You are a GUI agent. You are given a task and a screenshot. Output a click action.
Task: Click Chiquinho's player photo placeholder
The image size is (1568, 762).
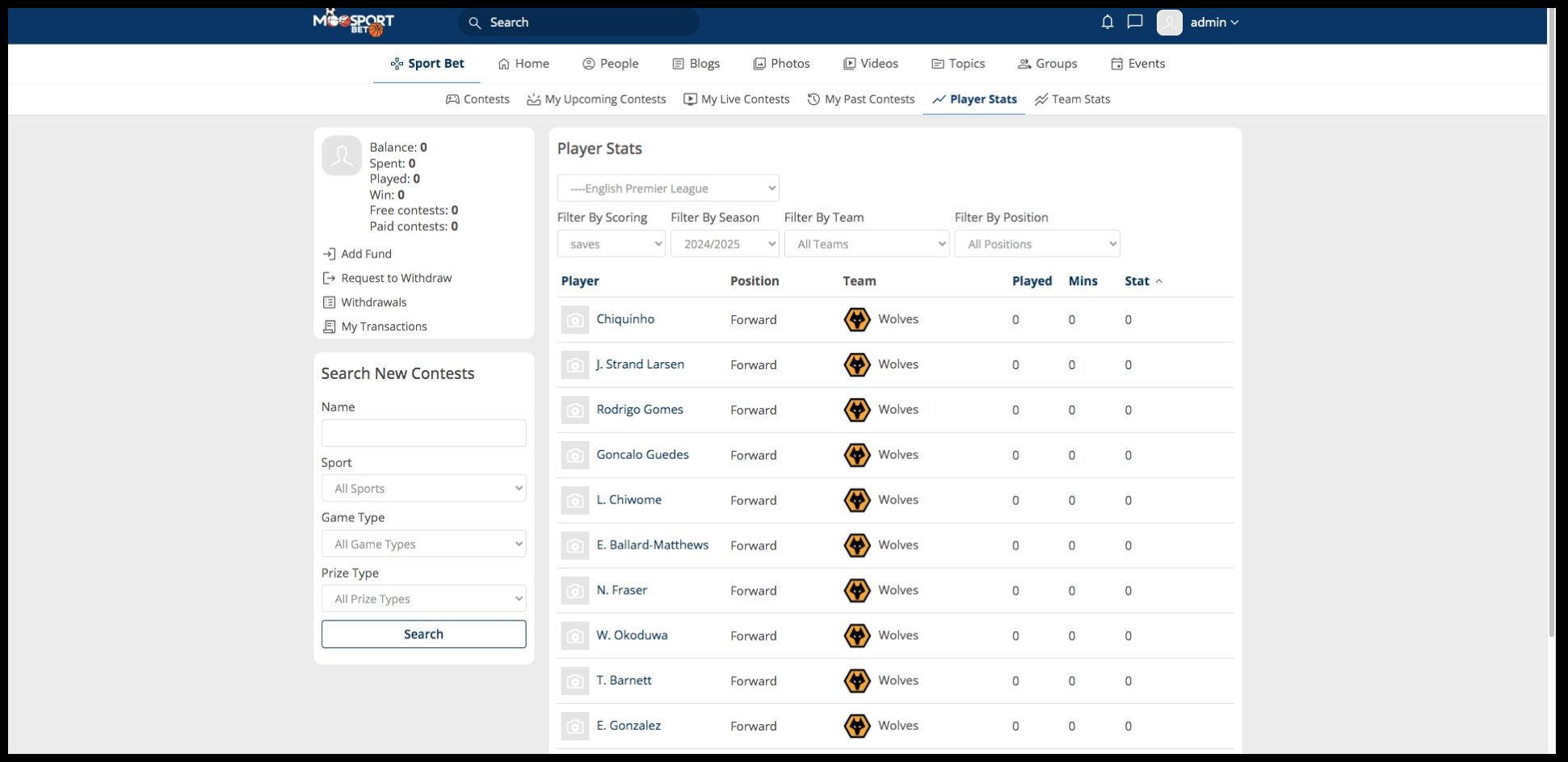pos(575,320)
